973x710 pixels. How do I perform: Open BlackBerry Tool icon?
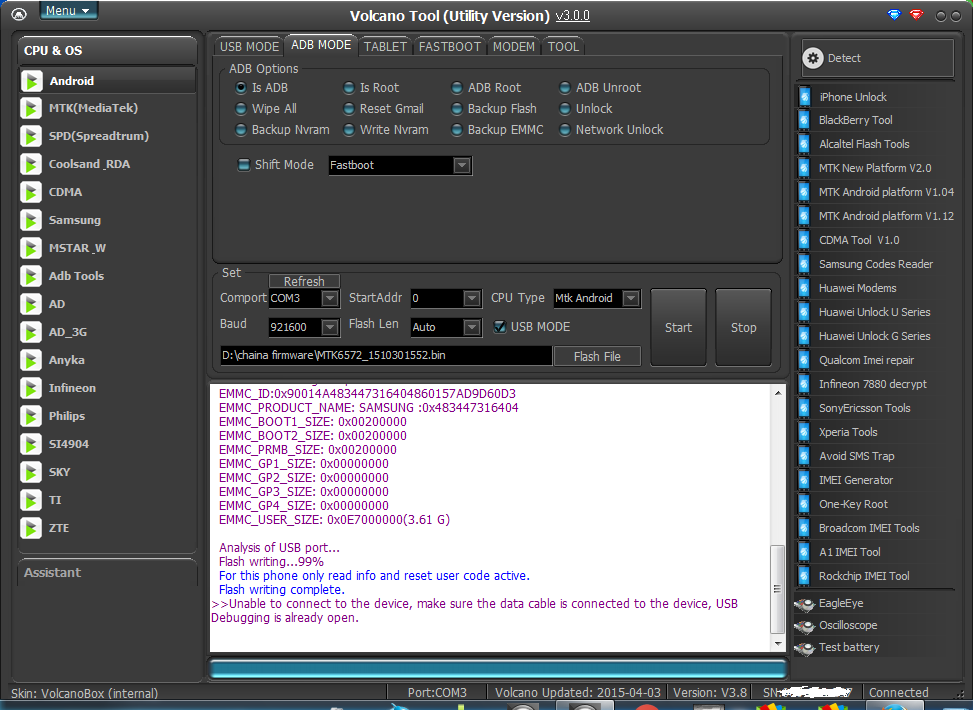pos(804,120)
